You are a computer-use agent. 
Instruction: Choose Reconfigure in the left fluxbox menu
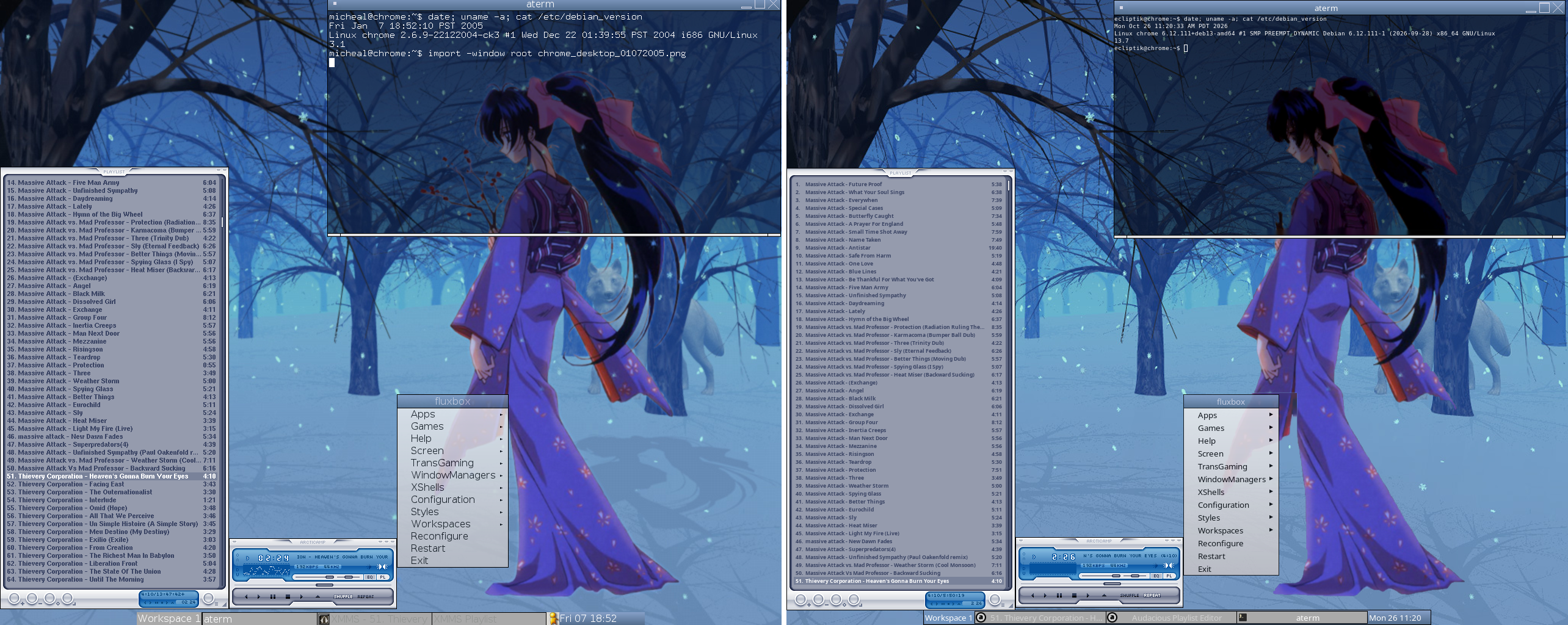tap(452, 536)
